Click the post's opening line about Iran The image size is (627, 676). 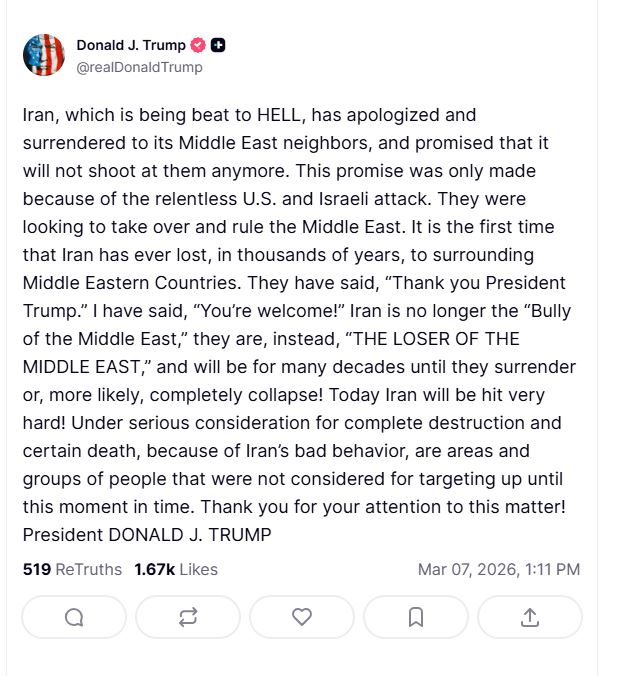coord(248,115)
